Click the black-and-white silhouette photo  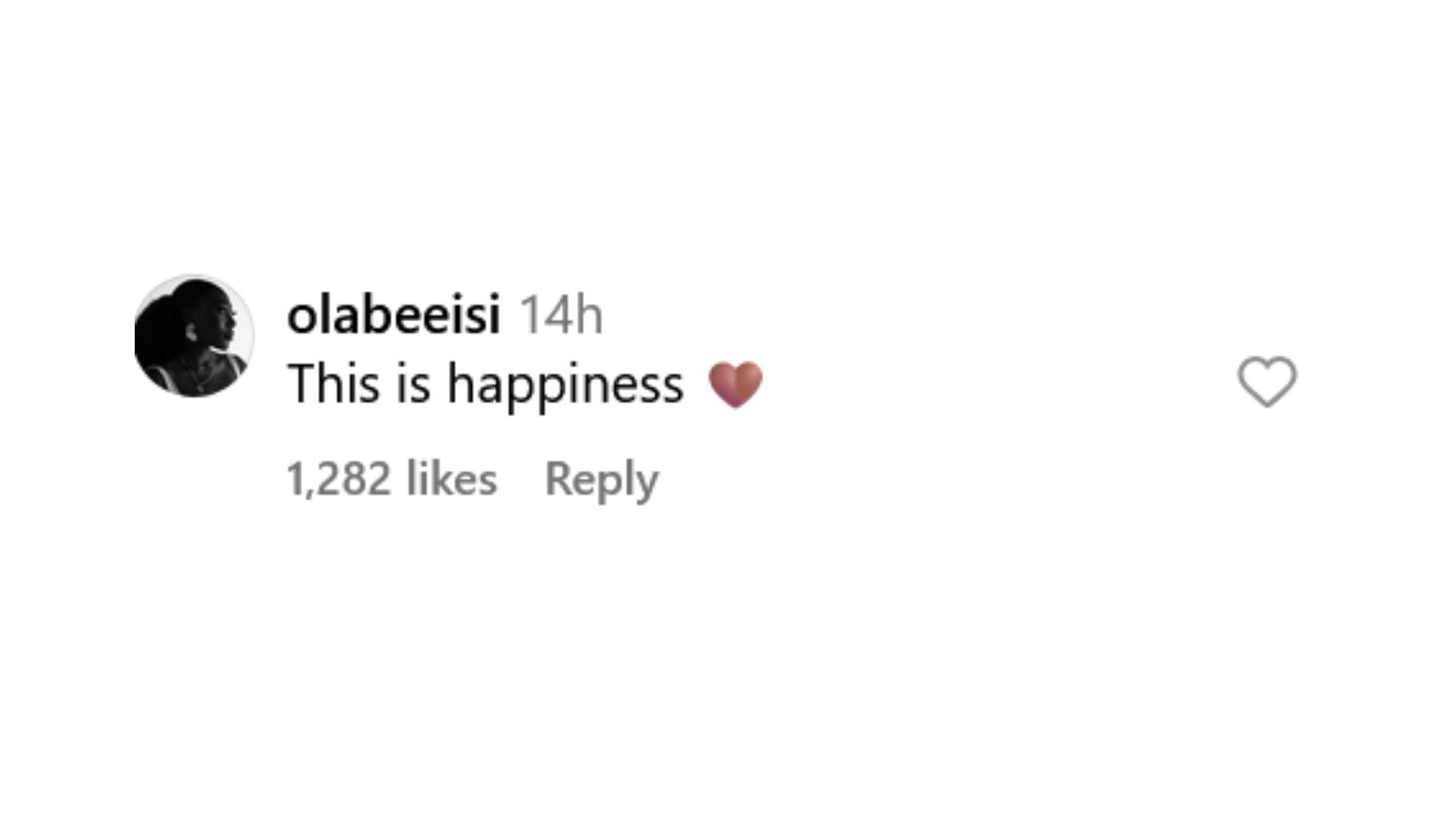194,337
